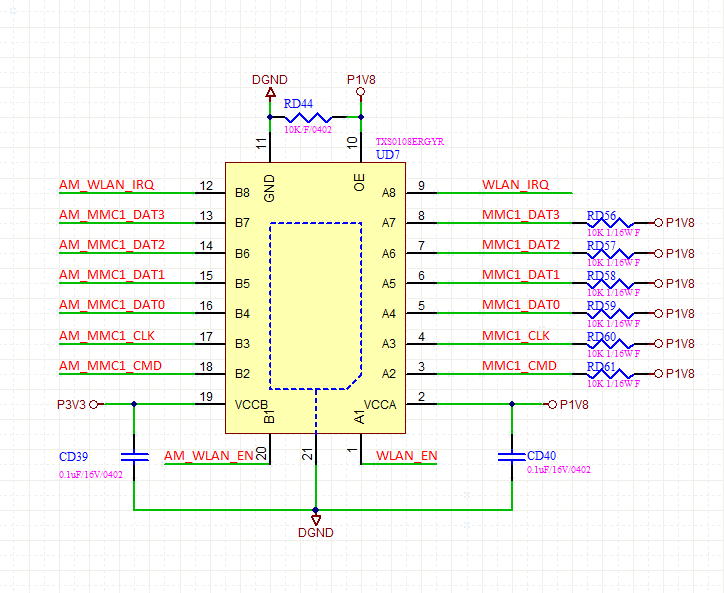Click the CD39 designator label
724x593 pixels.
click(x=73, y=457)
